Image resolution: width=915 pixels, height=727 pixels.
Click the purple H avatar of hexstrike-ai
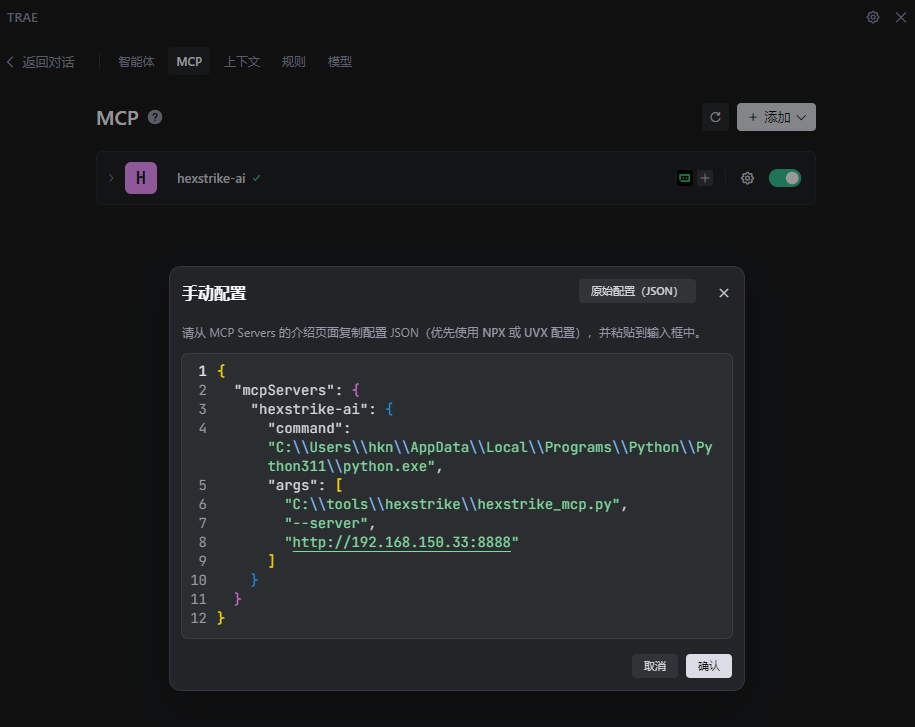tap(140, 178)
